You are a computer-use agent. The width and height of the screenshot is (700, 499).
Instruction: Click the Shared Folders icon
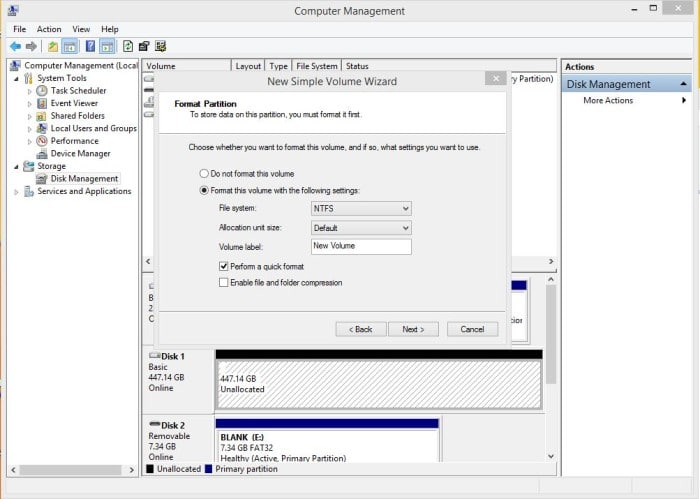(x=42, y=116)
